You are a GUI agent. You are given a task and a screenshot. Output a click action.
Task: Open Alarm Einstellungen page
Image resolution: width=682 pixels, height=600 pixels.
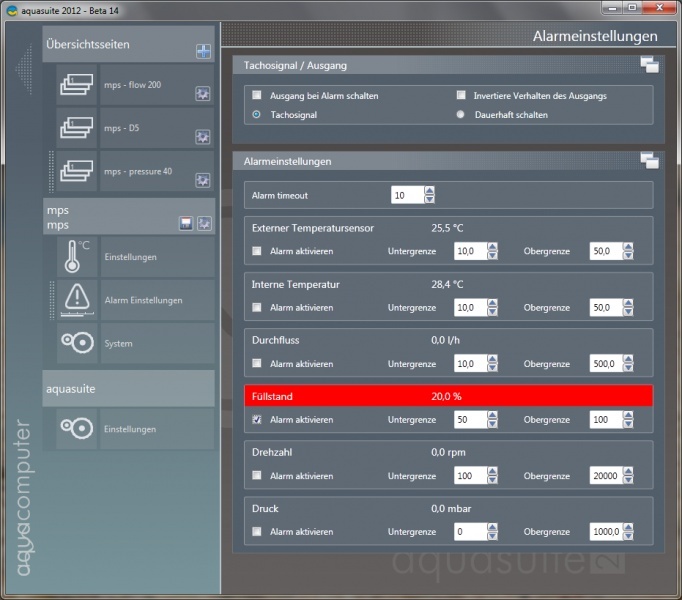point(157,300)
